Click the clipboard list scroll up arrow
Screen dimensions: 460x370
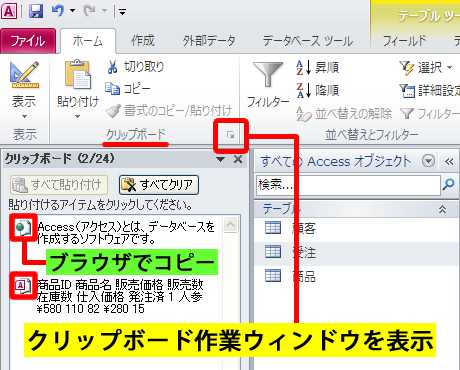click(x=231, y=224)
